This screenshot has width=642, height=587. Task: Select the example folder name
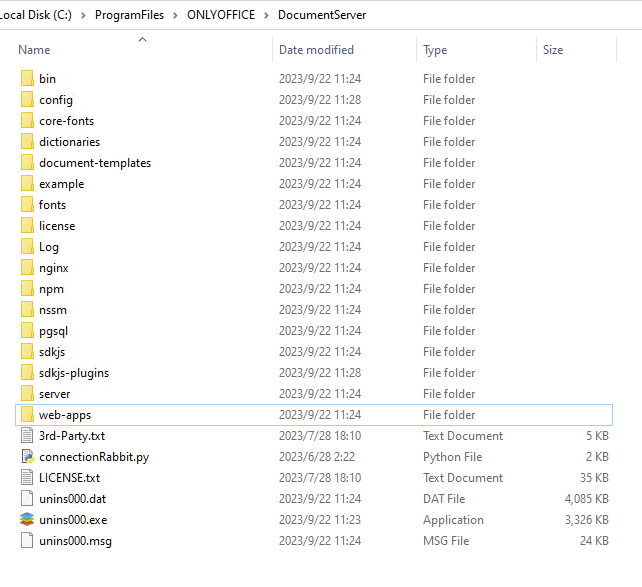pos(62,184)
